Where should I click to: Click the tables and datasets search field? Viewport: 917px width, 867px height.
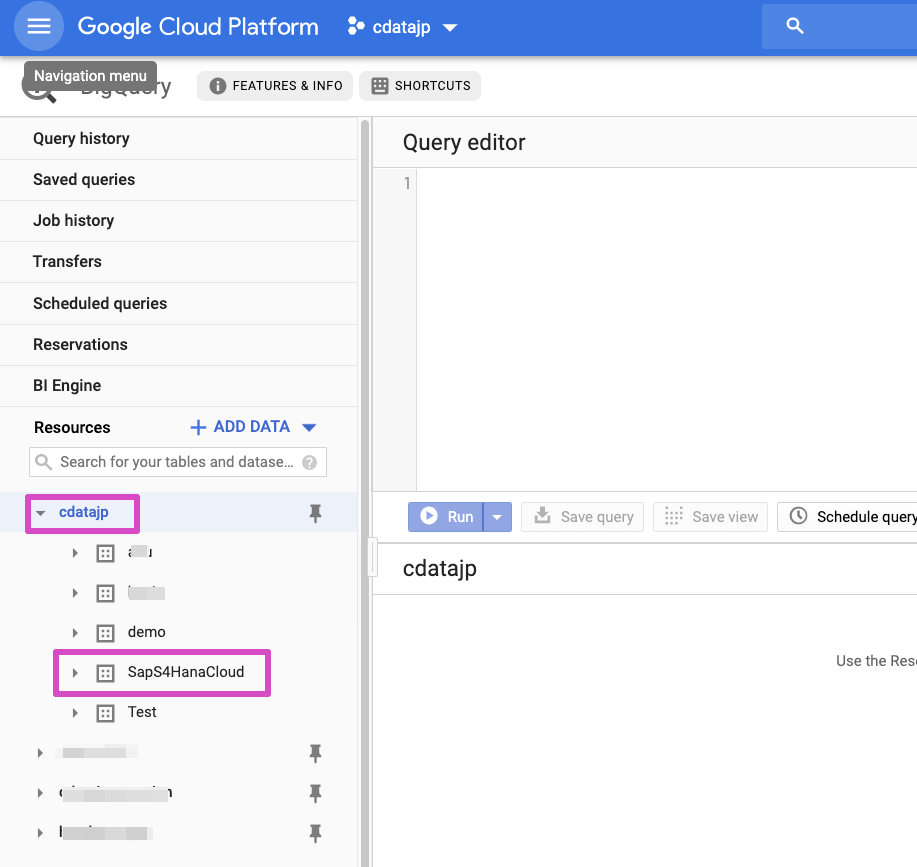tap(176, 462)
